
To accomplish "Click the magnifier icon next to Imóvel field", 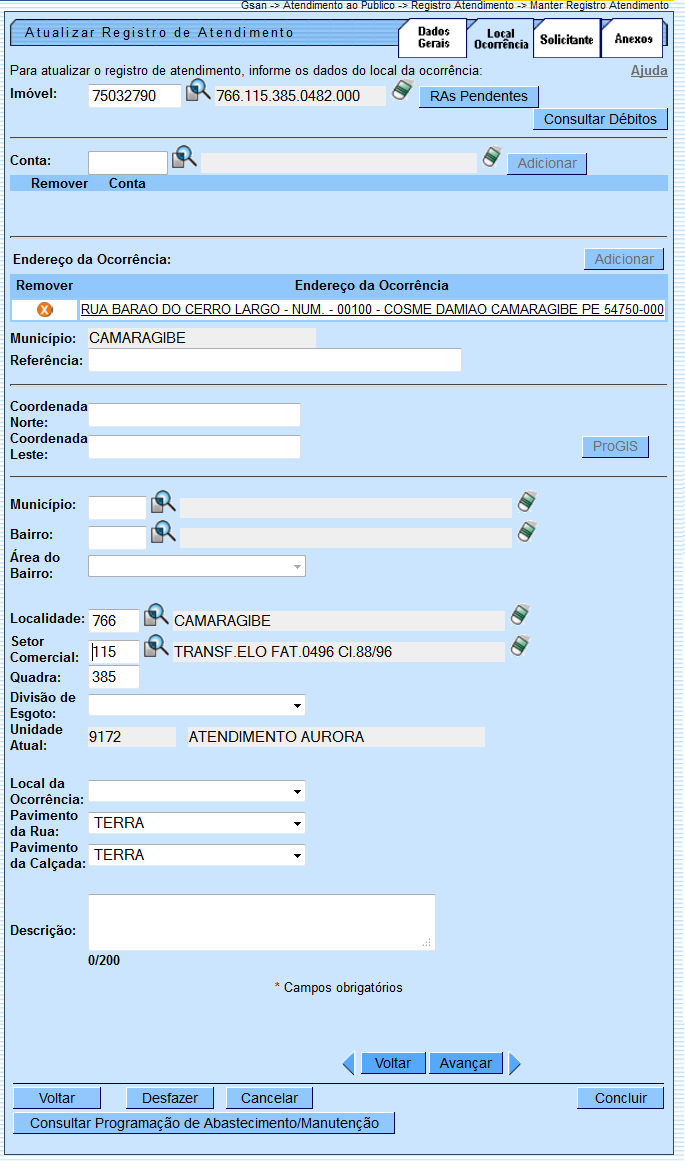I will point(198,93).
